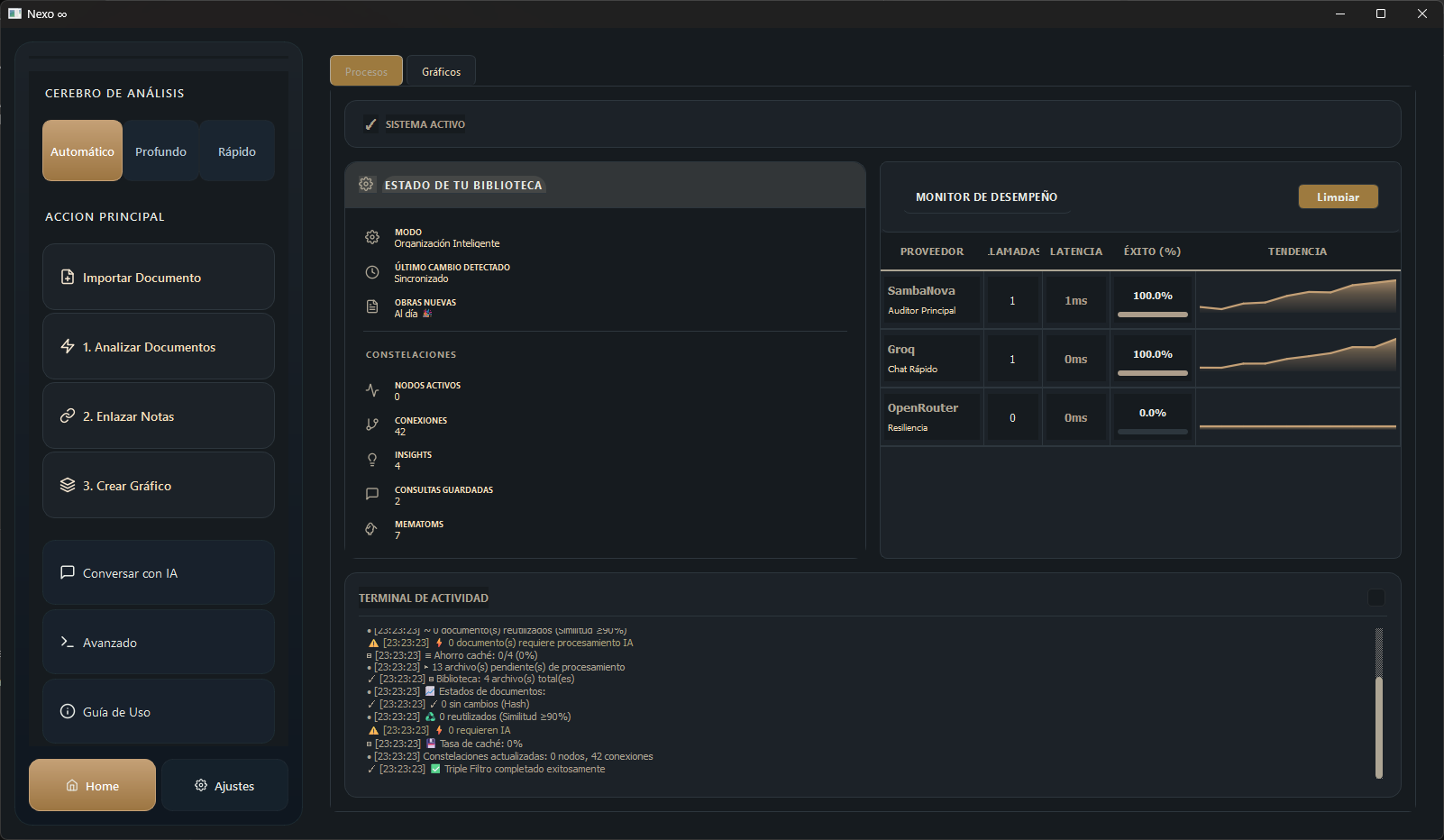Open Conversar con IA

click(159, 572)
